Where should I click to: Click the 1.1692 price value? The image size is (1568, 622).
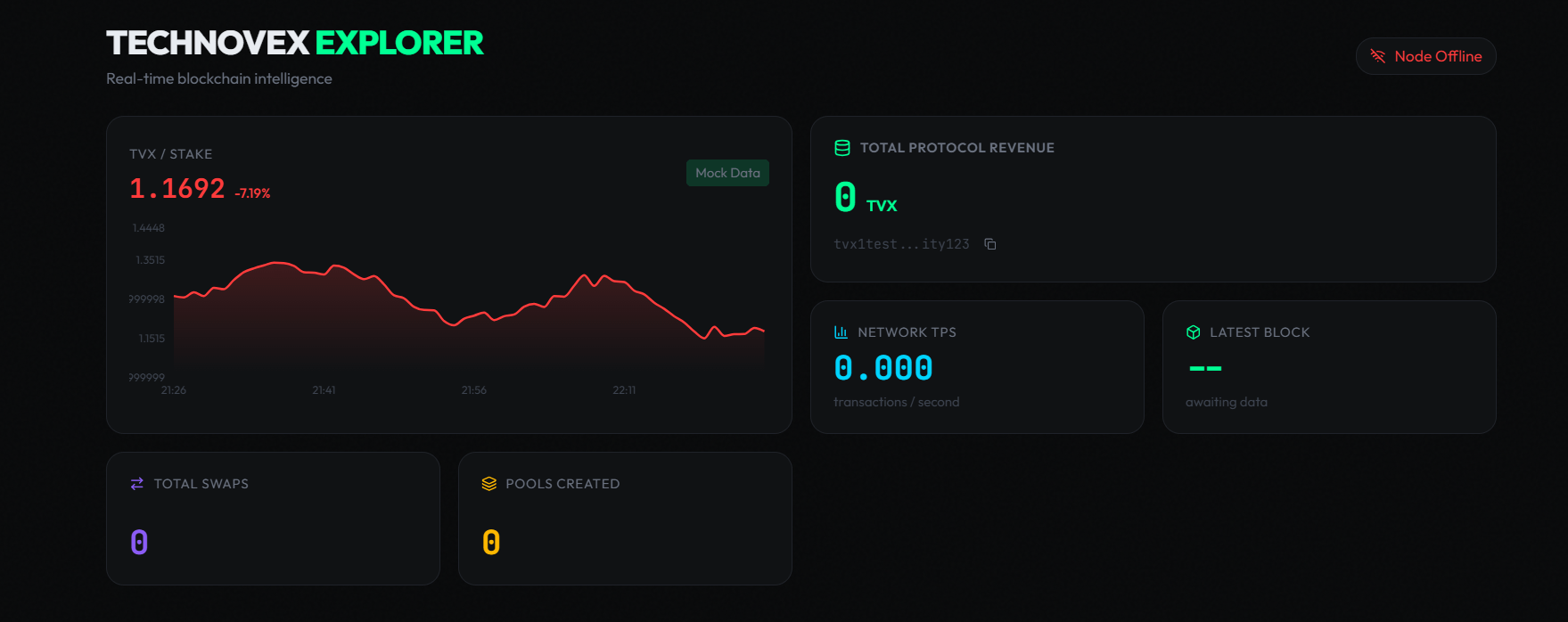click(177, 189)
